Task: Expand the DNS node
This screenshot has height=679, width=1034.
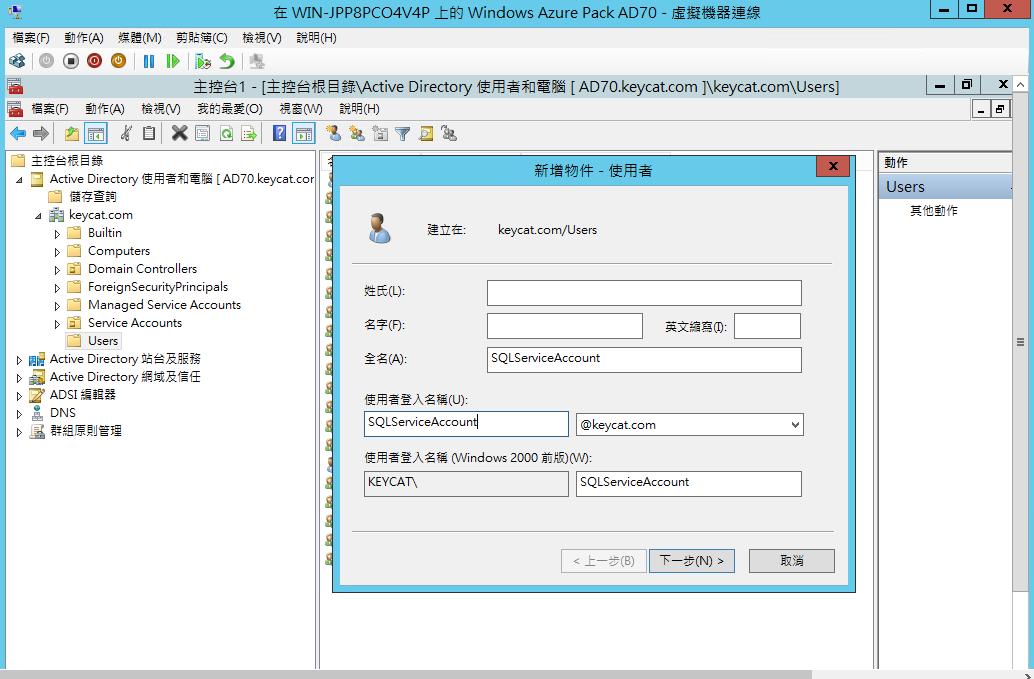Action: tap(19, 413)
